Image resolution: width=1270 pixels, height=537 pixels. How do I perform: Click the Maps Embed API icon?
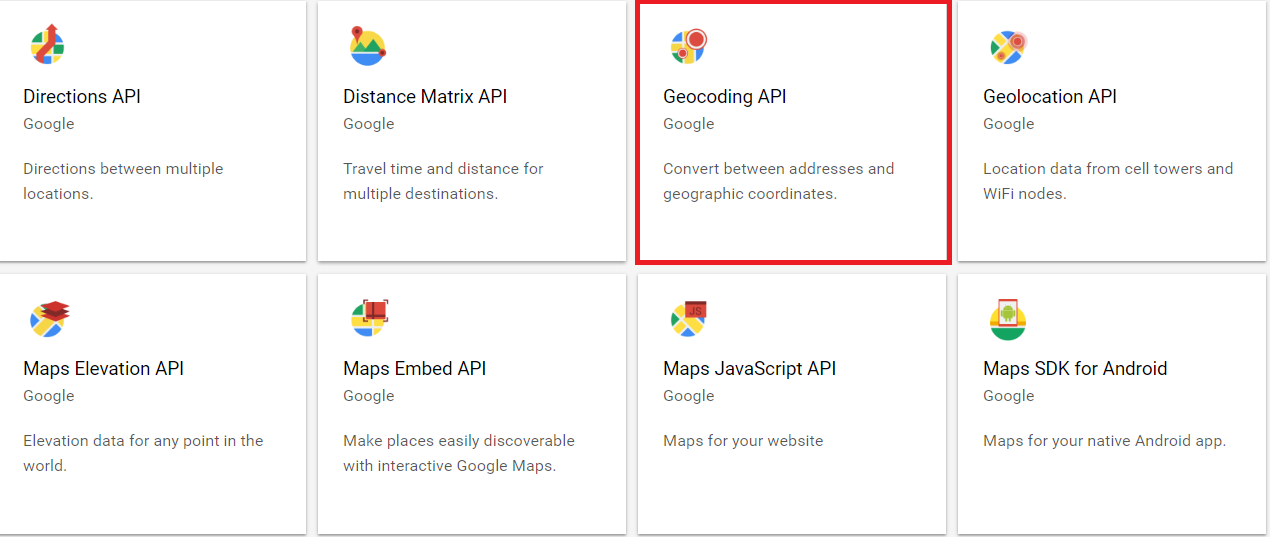coord(369,318)
